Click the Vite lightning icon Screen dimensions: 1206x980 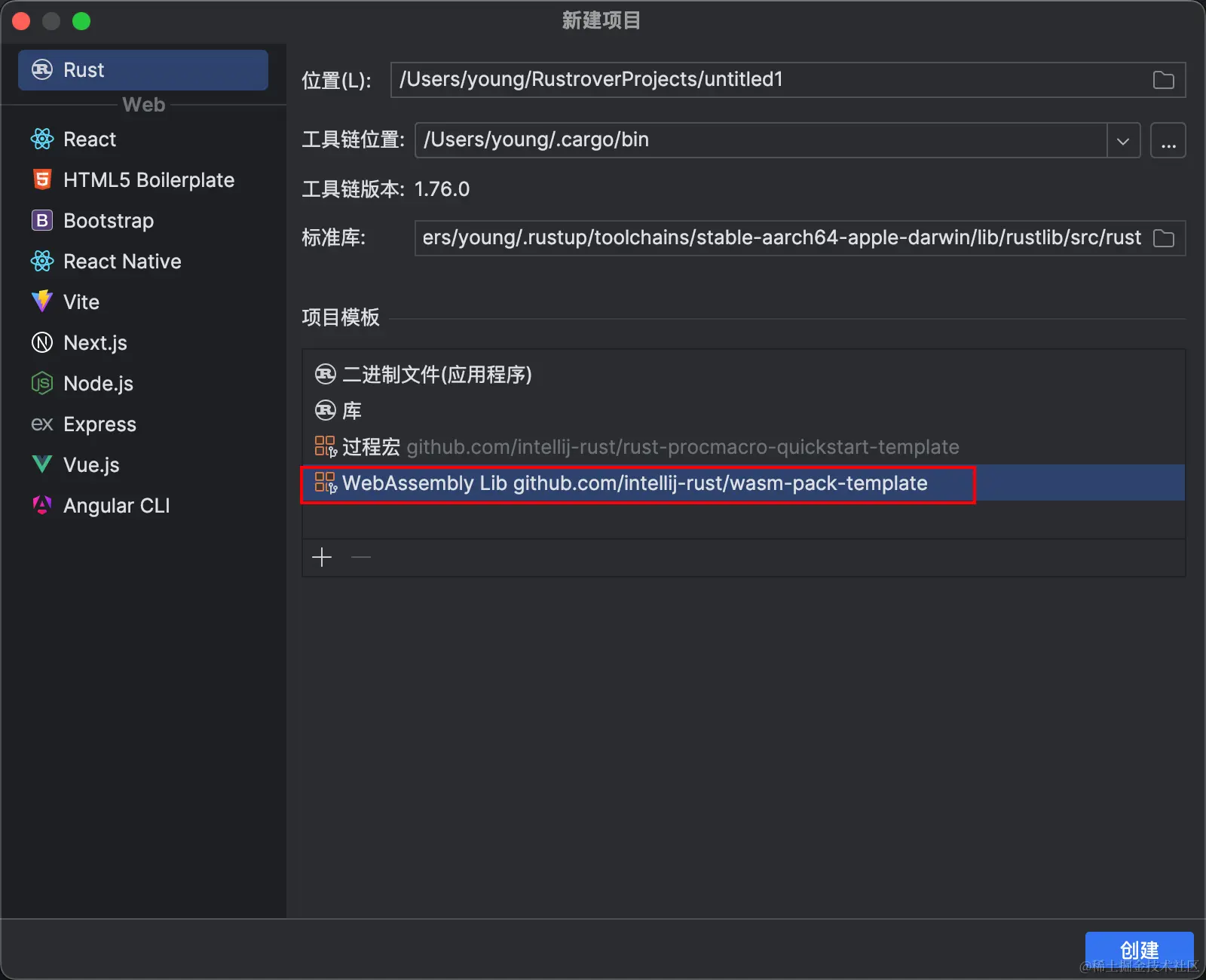42,302
